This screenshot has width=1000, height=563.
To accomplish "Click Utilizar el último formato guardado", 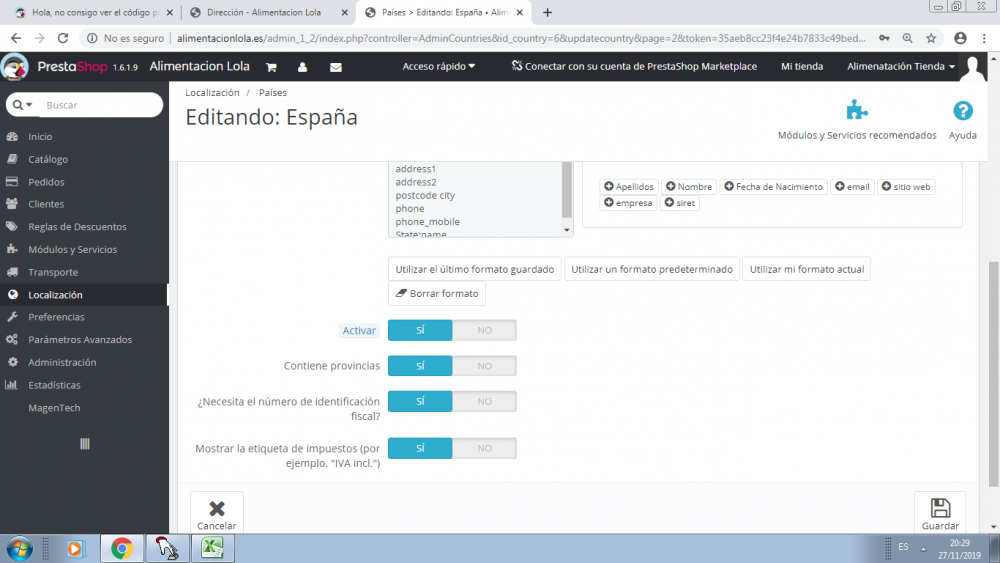I will point(474,269).
